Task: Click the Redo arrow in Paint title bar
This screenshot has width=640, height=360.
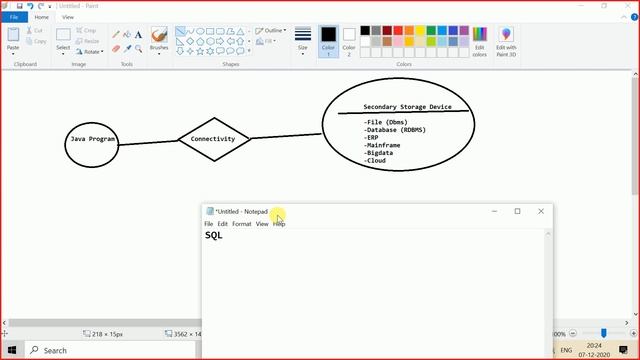Action: click(40, 6)
